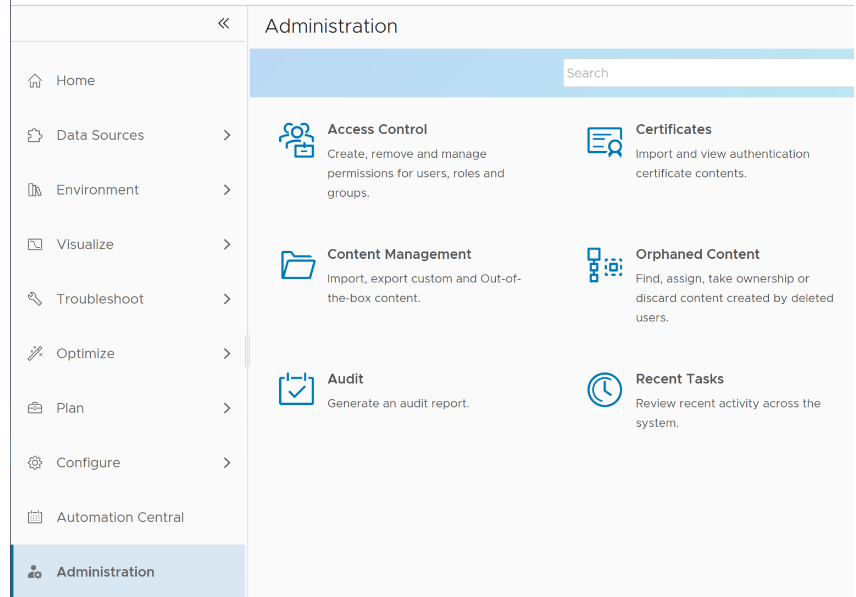The width and height of the screenshot is (856, 597).
Task: Open the Recent Tasks clock icon
Action: pyautogui.click(x=604, y=390)
